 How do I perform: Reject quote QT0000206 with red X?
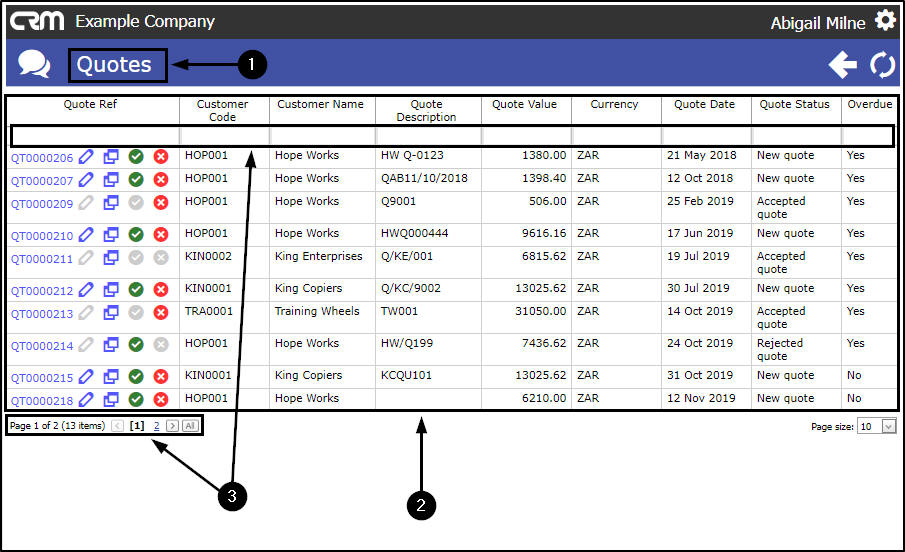(161, 156)
